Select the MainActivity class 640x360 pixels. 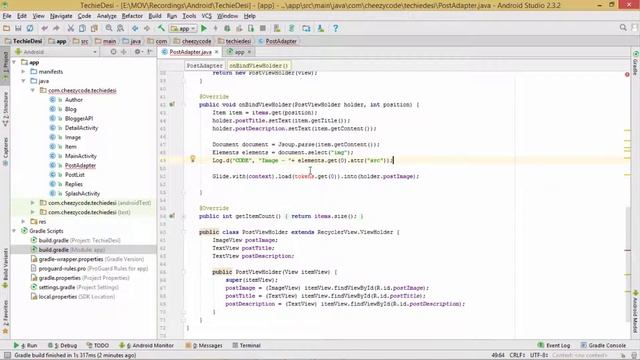pos(81,156)
